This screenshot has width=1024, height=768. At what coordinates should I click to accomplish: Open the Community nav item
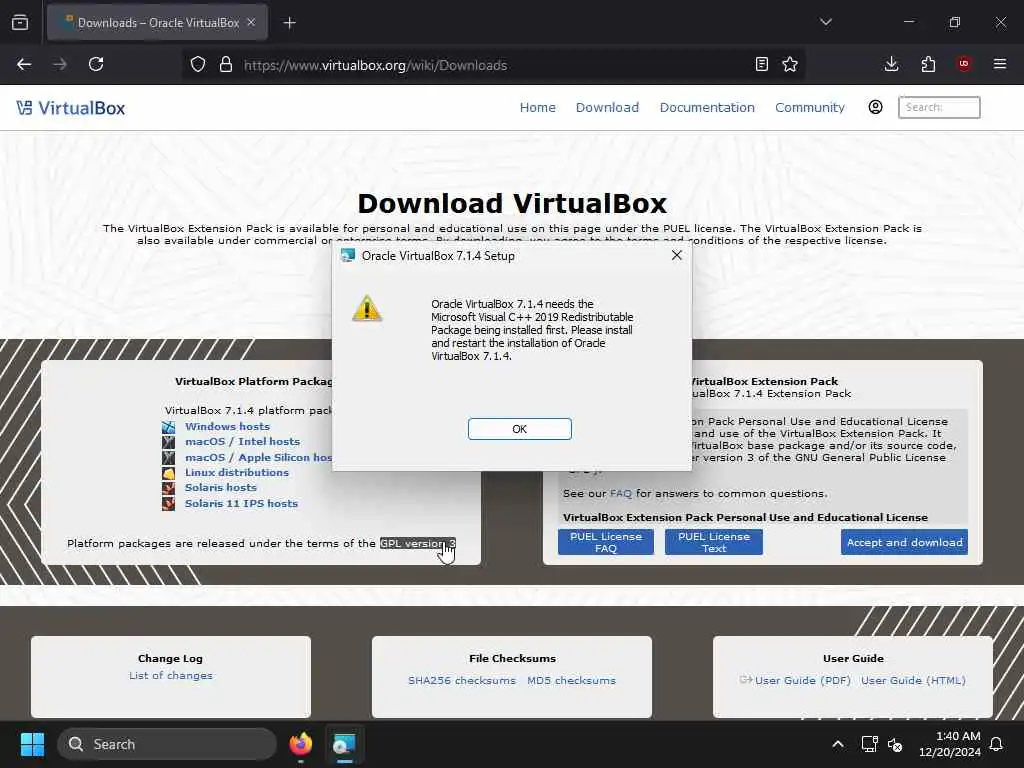[x=810, y=108]
